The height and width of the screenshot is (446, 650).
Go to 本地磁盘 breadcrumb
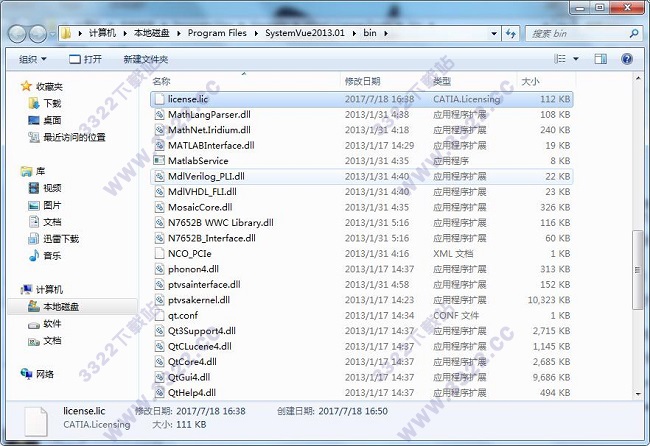(x=152, y=33)
